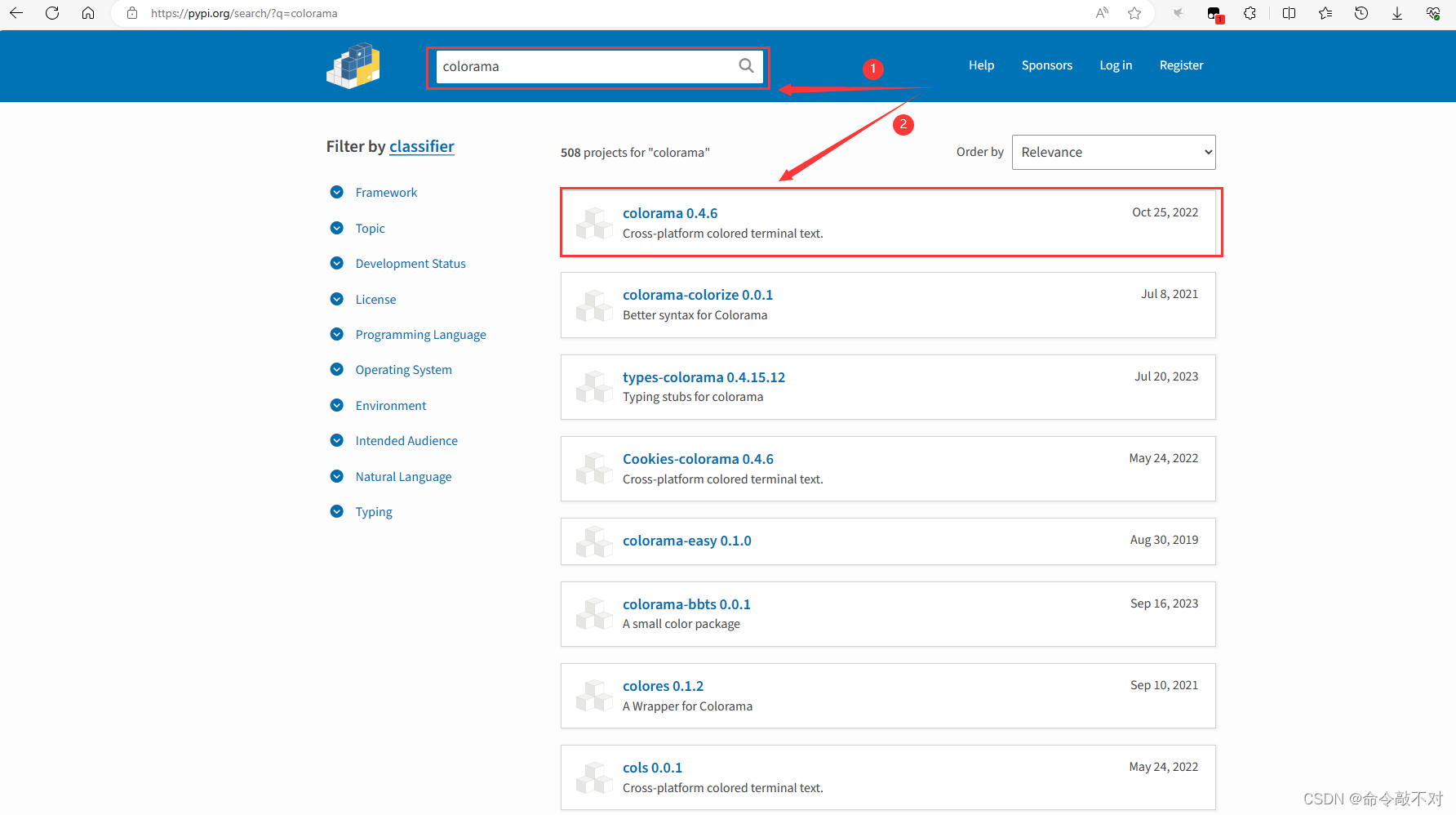Click the colorama-easy package cube icon
Image resolution: width=1456 pixels, height=815 pixels.
pyautogui.click(x=594, y=541)
